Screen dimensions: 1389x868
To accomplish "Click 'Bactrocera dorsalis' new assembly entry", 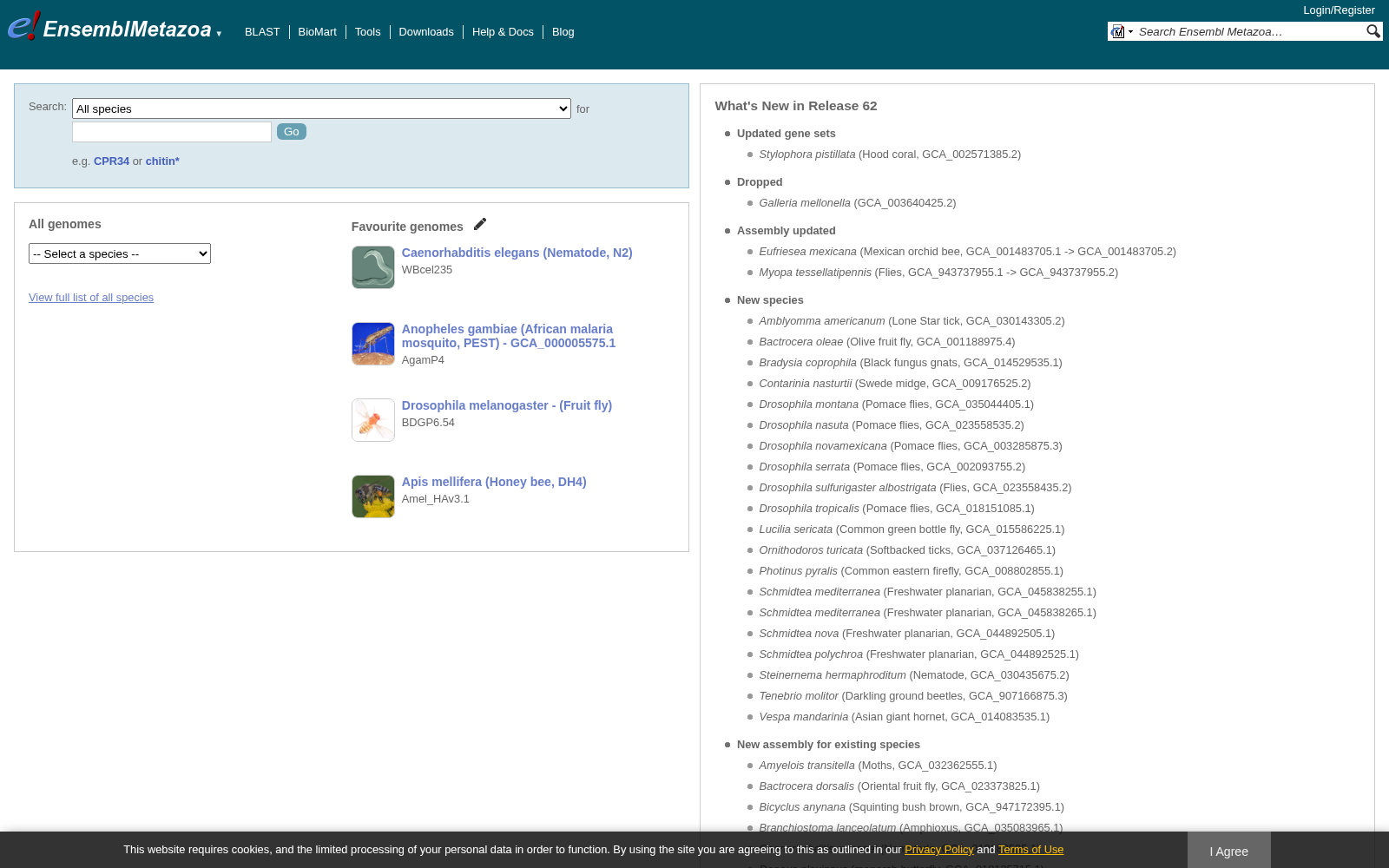I will pos(899,786).
